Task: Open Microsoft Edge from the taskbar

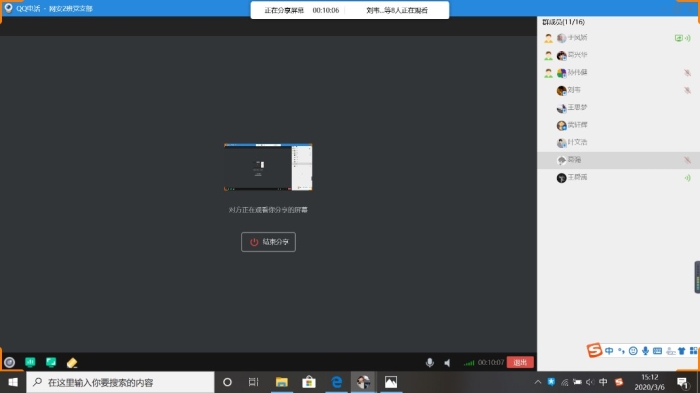Action: 336,382
